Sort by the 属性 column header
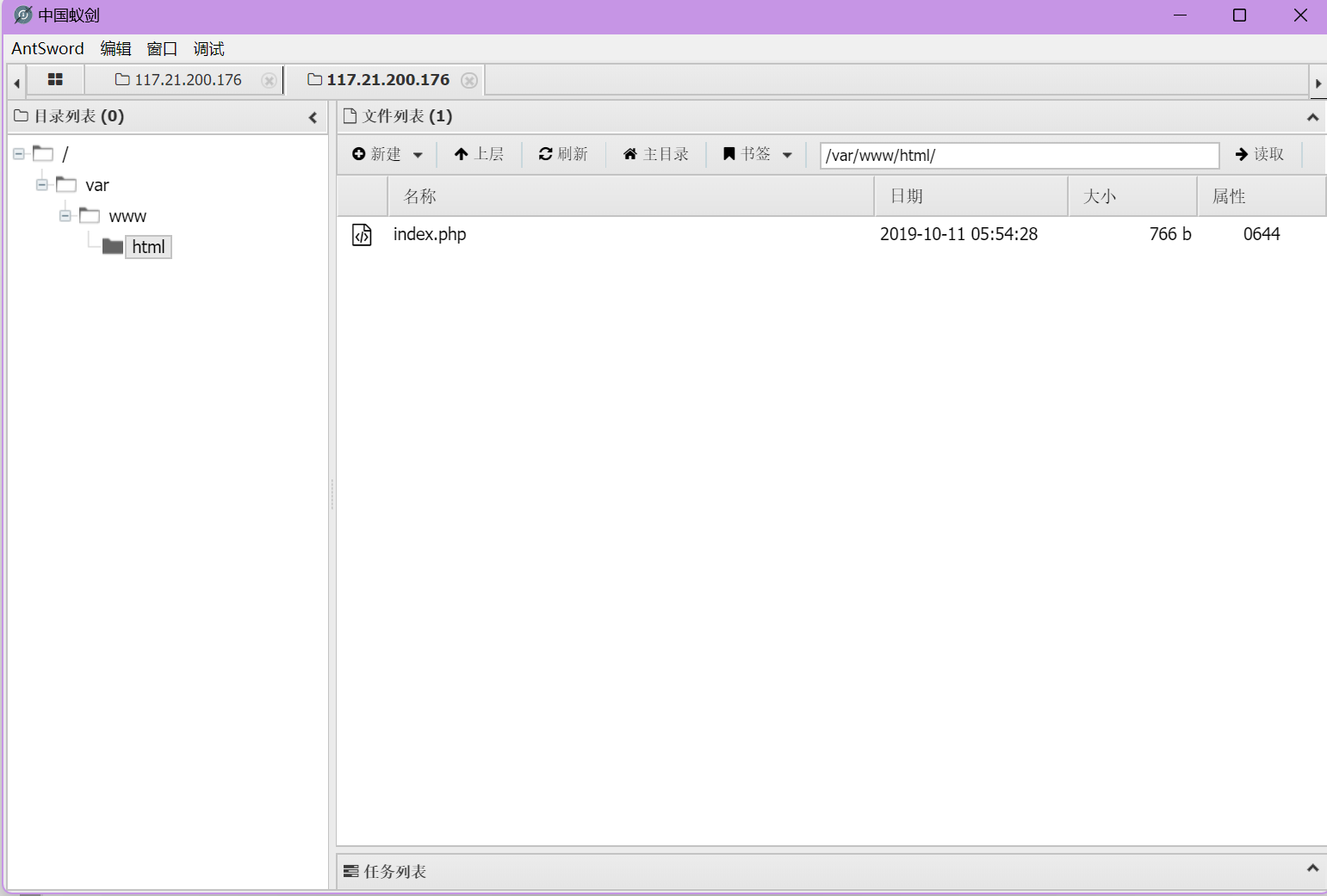The image size is (1327, 896). pyautogui.click(x=1262, y=196)
